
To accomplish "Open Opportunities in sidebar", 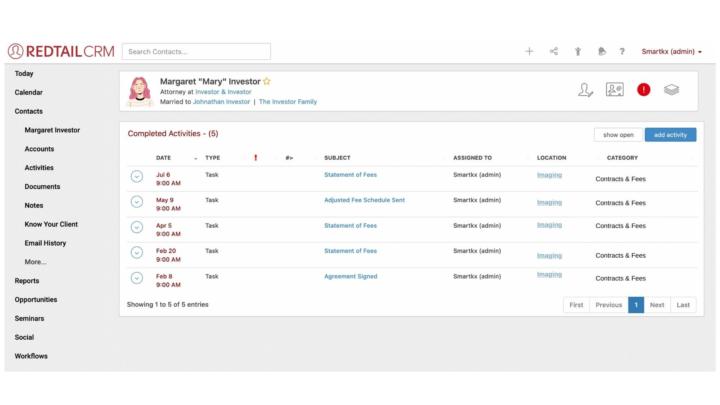I will tap(36, 299).
